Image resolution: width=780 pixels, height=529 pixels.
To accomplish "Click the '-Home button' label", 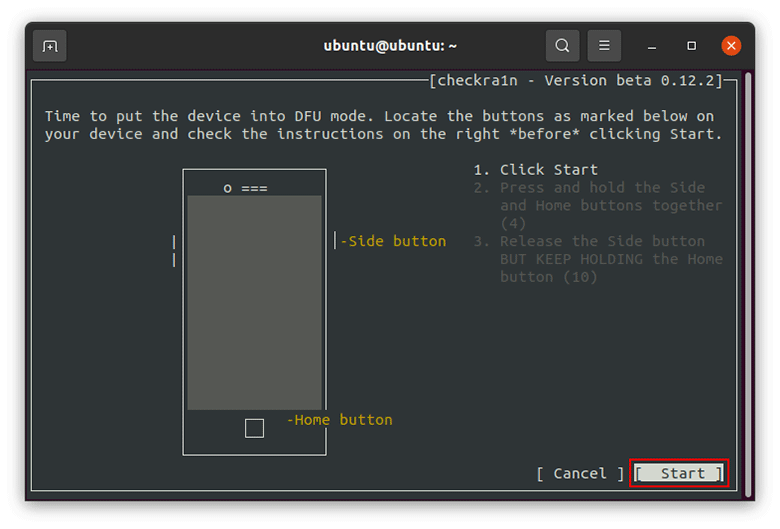I will [x=339, y=420].
